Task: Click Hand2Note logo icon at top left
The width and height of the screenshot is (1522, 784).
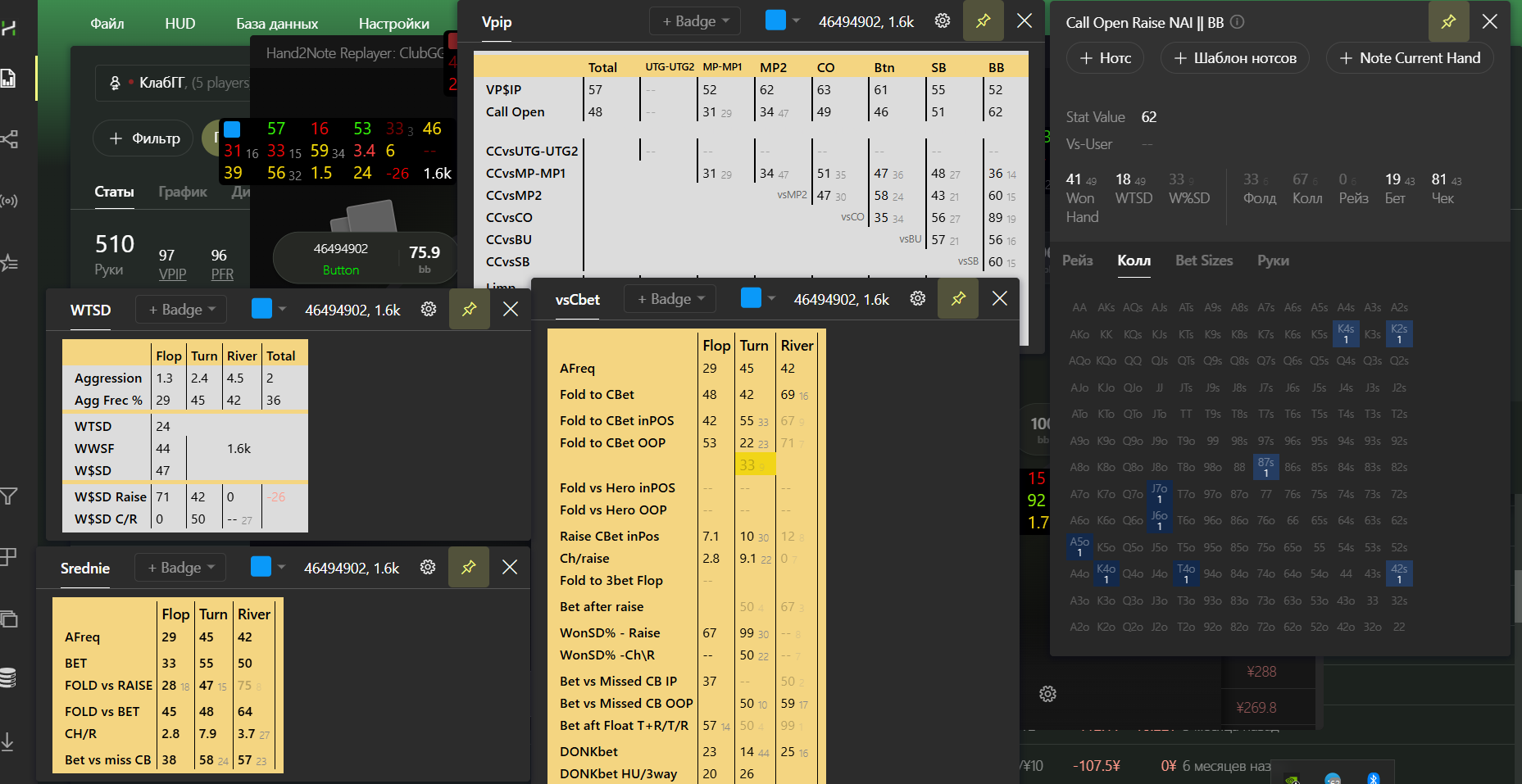Action: click(x=8, y=28)
